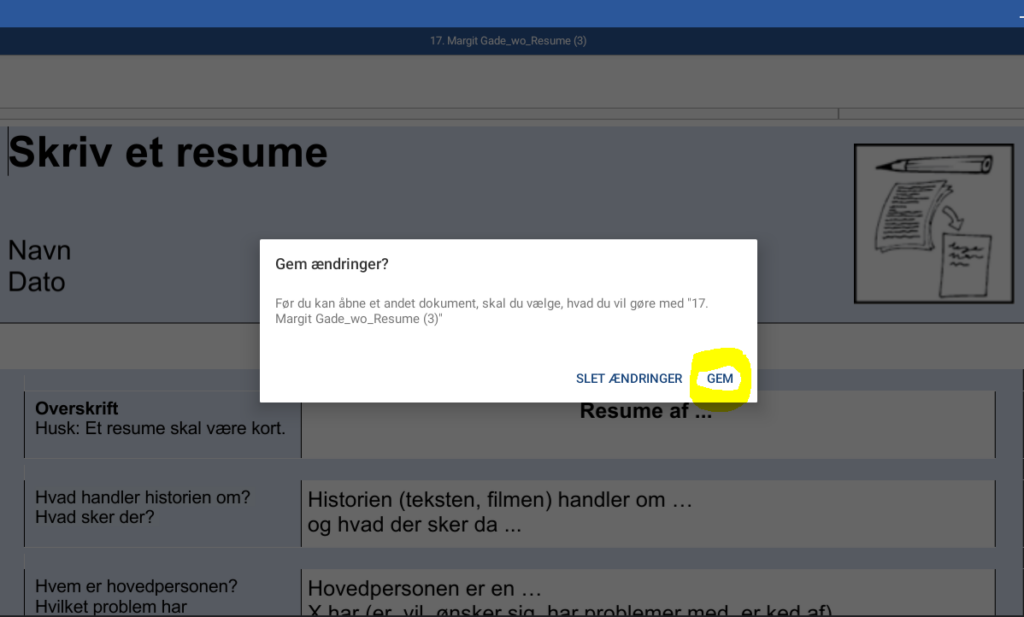Select the 'Dato' text line
The height and width of the screenshot is (617, 1024).
(37, 282)
